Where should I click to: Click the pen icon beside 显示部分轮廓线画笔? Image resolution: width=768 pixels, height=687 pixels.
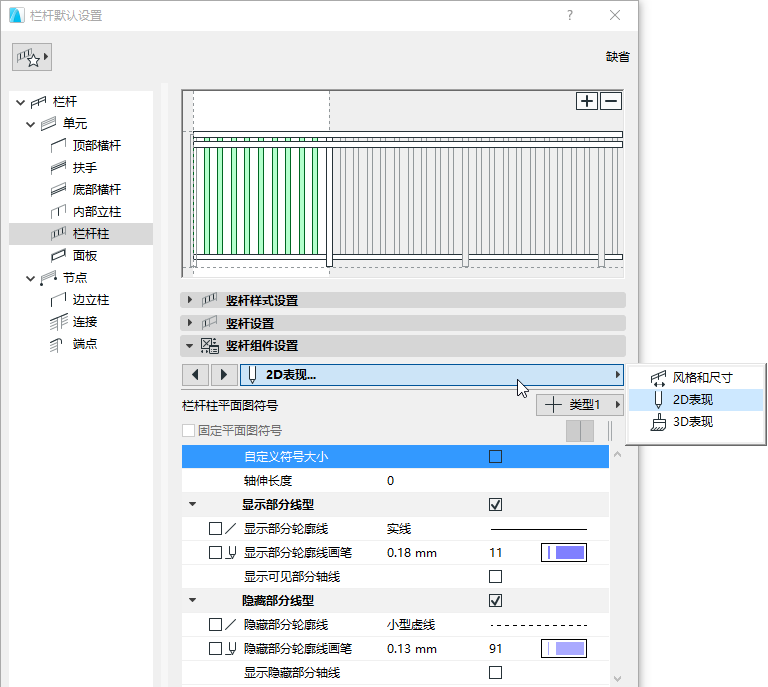tap(231, 553)
